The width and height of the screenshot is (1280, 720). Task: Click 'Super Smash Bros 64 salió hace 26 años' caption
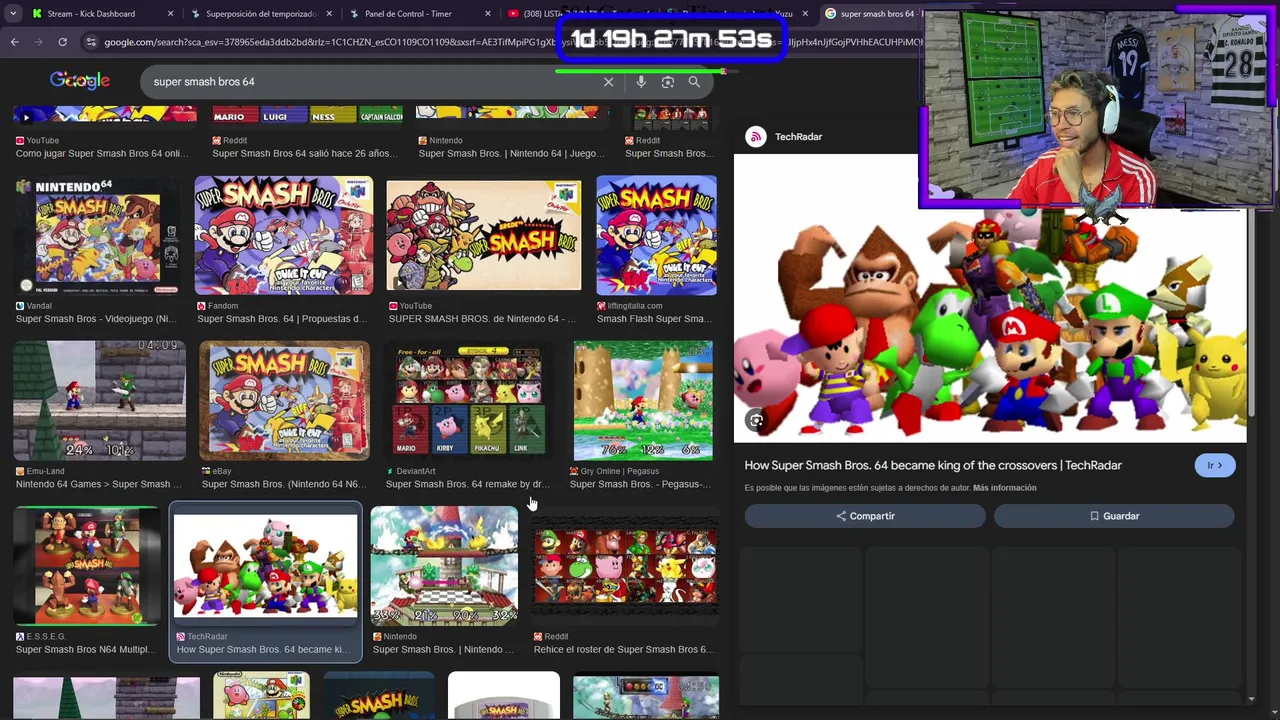[x=305, y=154]
